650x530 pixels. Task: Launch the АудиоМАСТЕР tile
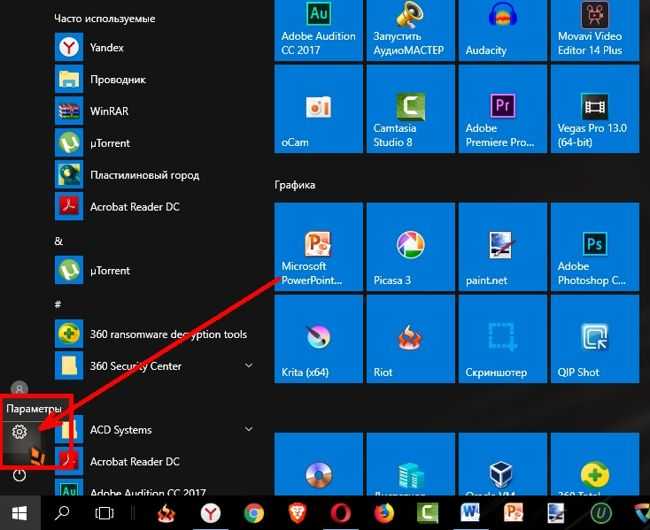coord(410,31)
